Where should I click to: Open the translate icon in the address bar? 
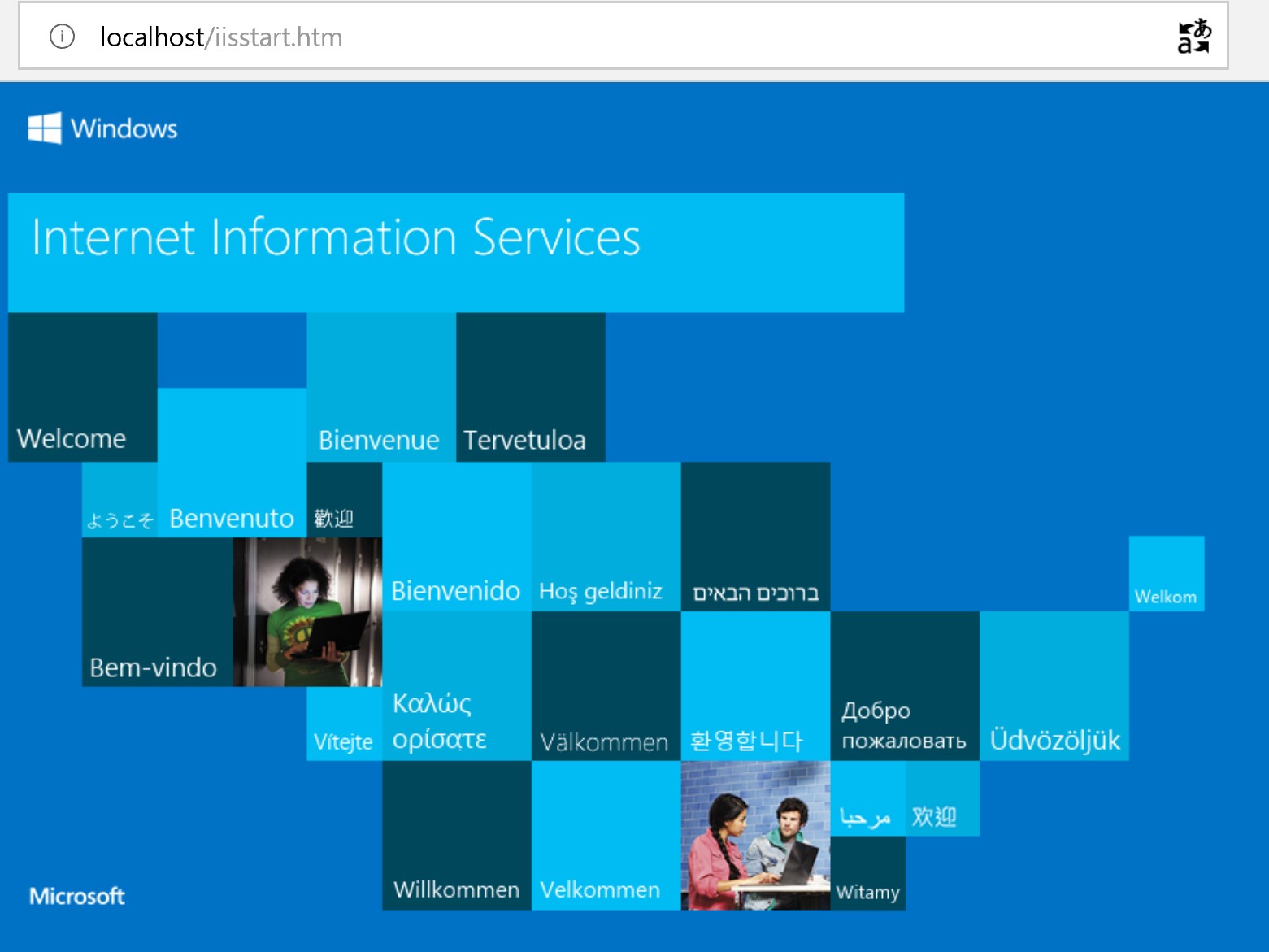point(1193,36)
